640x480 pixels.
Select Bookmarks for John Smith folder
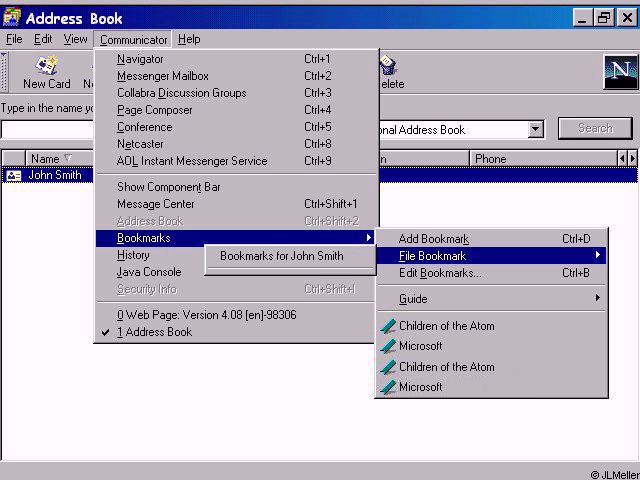pyautogui.click(x=290, y=256)
